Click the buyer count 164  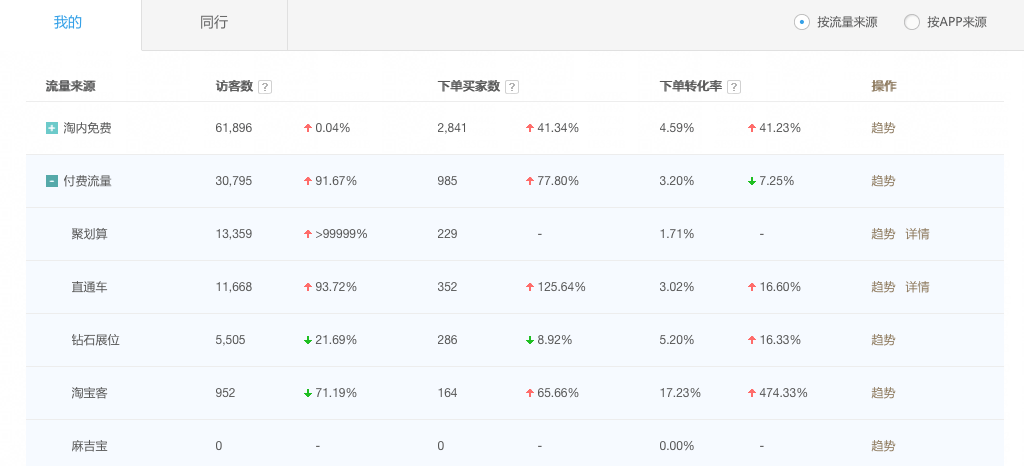[447, 394]
